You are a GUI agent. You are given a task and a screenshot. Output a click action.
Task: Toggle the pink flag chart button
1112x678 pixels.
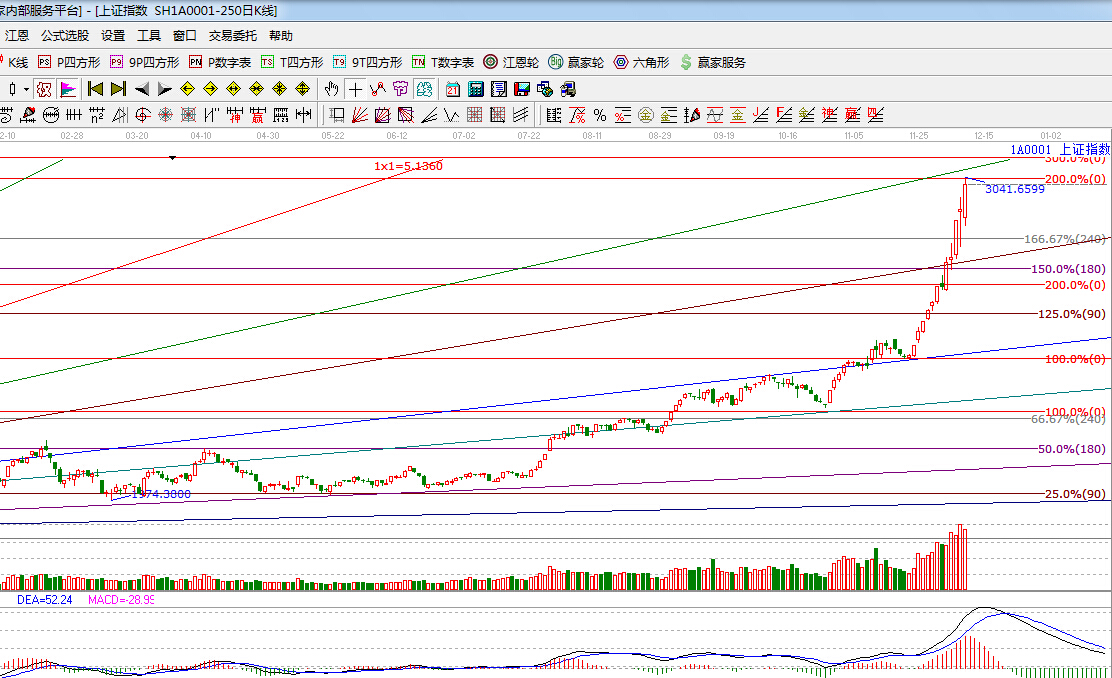click(67, 89)
